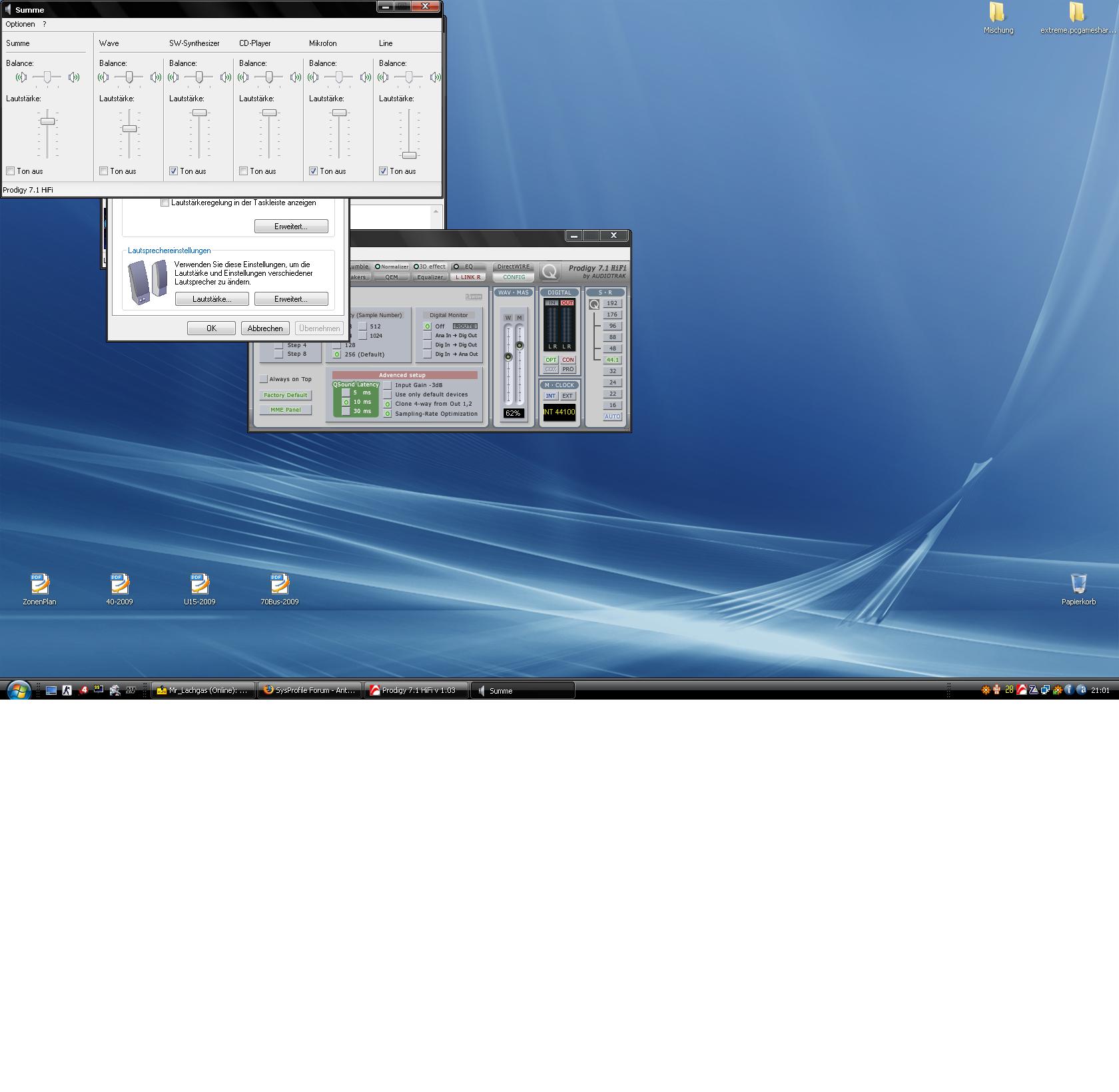Set sample rate to 192
Viewport: 1119px width, 1092px height.
[x=612, y=303]
